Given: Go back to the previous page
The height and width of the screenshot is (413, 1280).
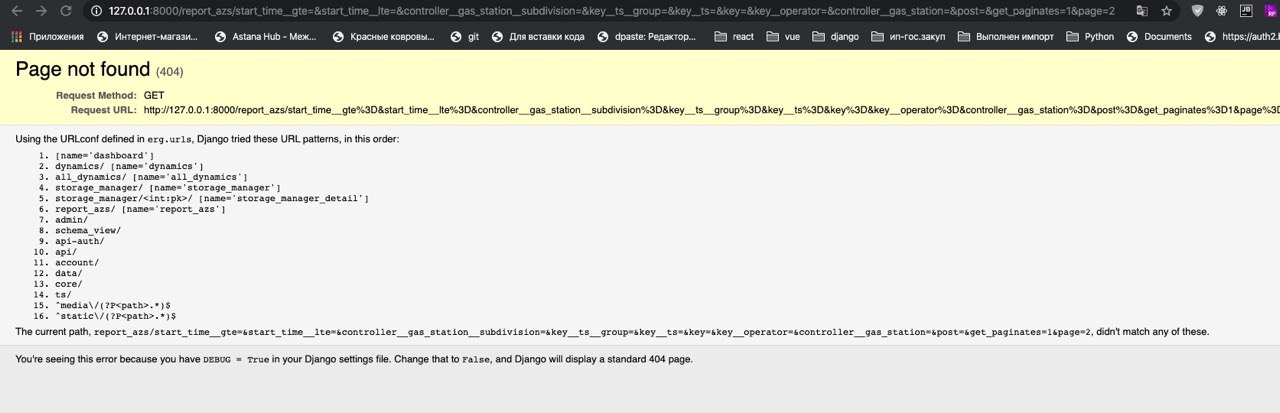Looking at the screenshot, I should 17,11.
